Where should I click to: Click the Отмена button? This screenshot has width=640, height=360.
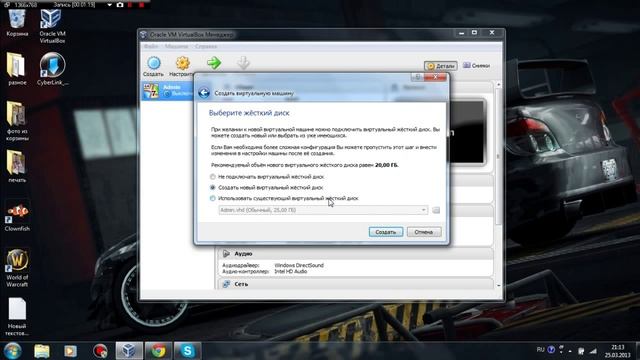pos(424,232)
